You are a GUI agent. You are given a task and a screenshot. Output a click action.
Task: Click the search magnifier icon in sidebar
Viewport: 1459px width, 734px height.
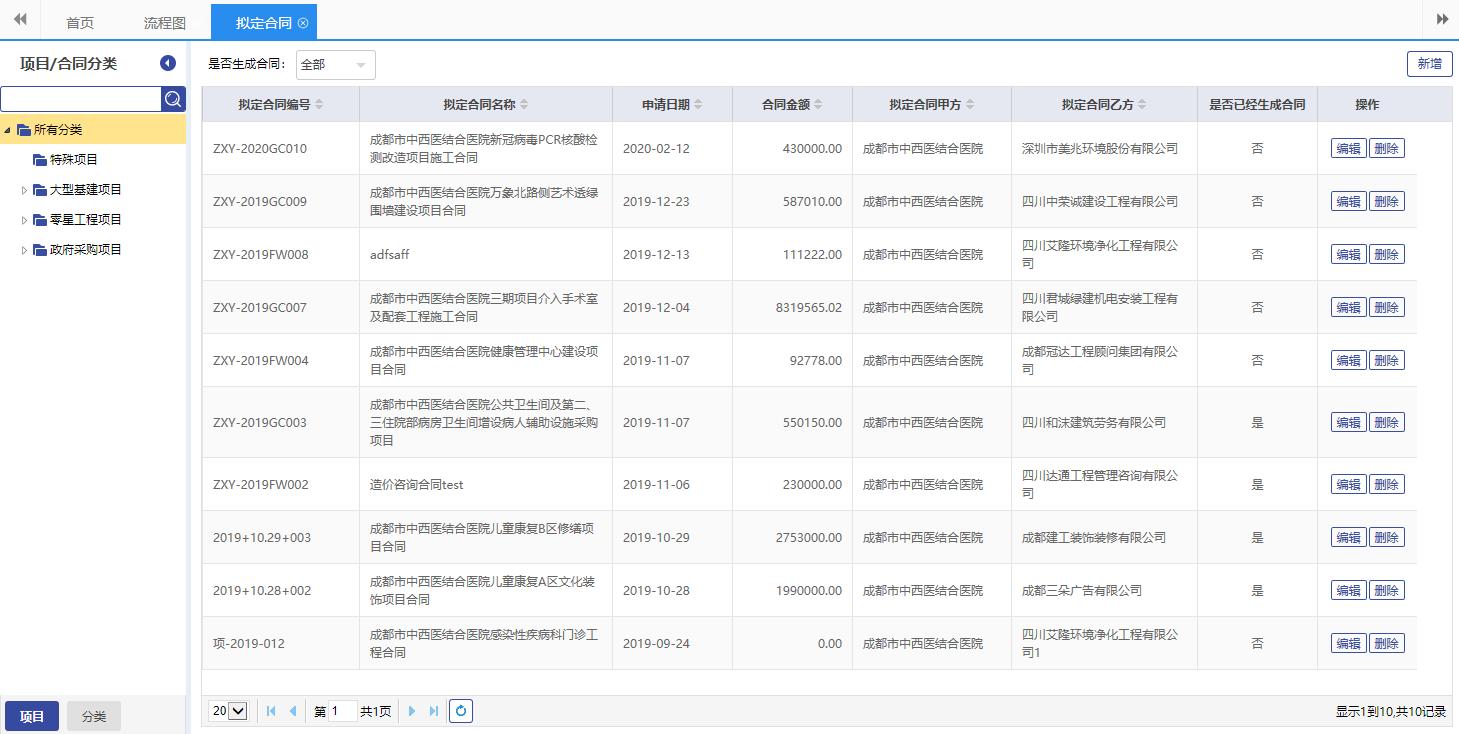click(173, 98)
